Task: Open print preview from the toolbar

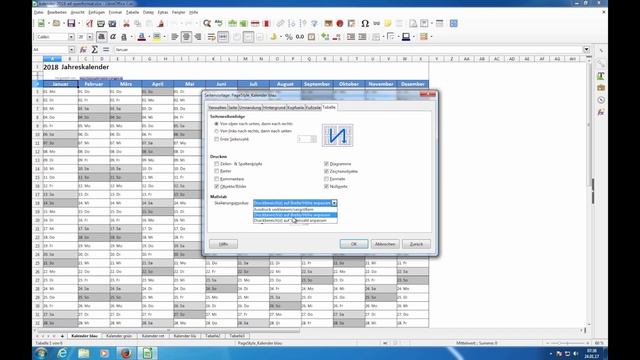Action: [x=112, y=23]
